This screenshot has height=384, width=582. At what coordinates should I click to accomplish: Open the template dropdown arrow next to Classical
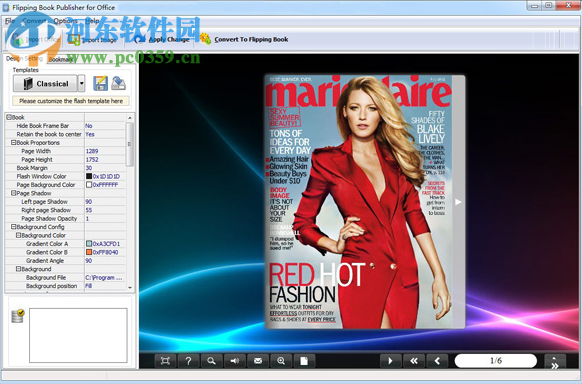(82, 83)
